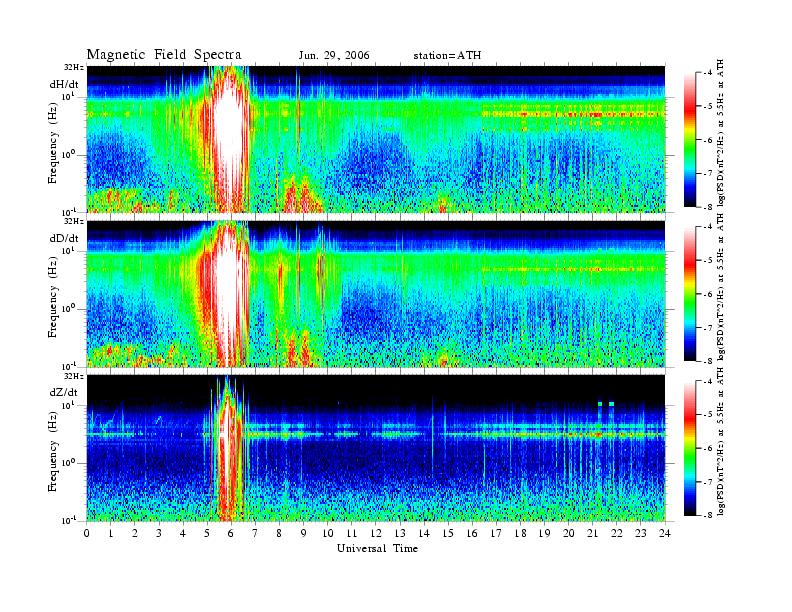This screenshot has width=792, height=612.
Task: Click hour tick label "18" on the time axis
Action: [520, 534]
